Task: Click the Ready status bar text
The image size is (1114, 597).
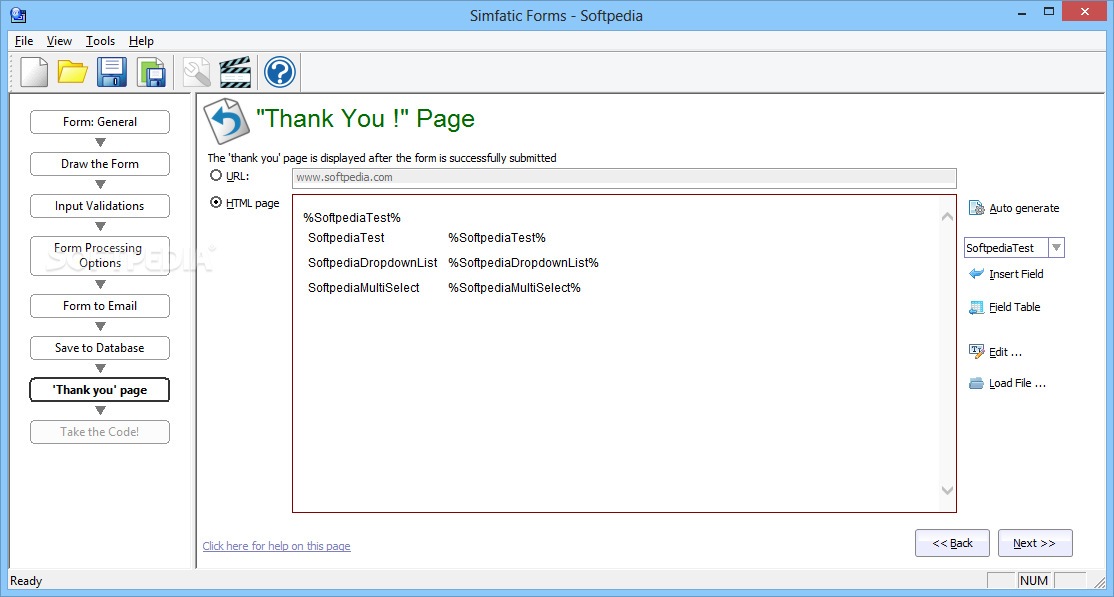Action: (x=26, y=581)
